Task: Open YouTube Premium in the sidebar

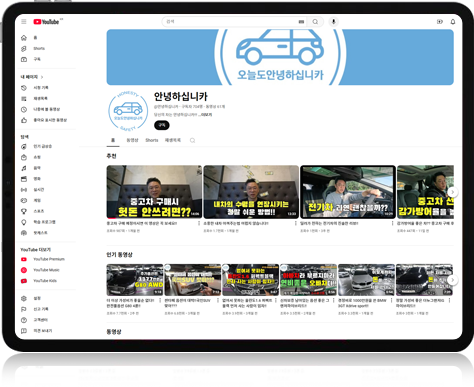Action: click(x=49, y=259)
